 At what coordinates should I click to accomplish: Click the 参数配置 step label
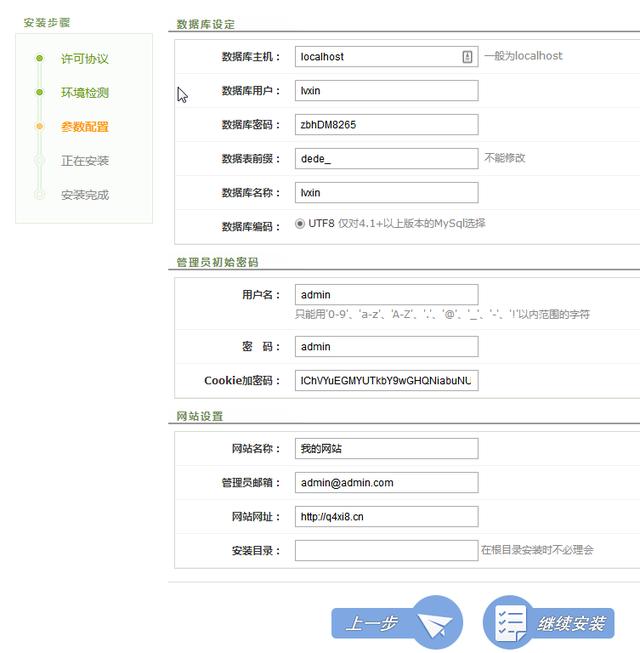[84, 127]
